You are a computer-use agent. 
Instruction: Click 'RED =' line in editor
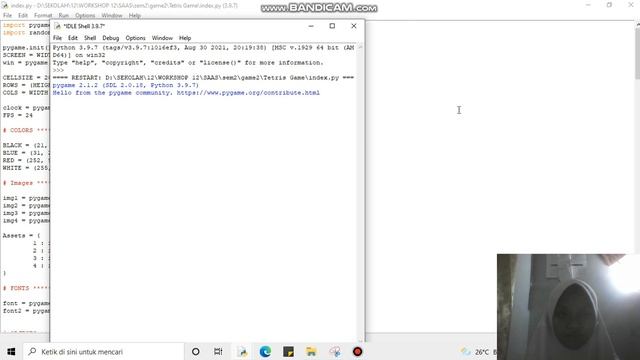[x=25, y=160]
